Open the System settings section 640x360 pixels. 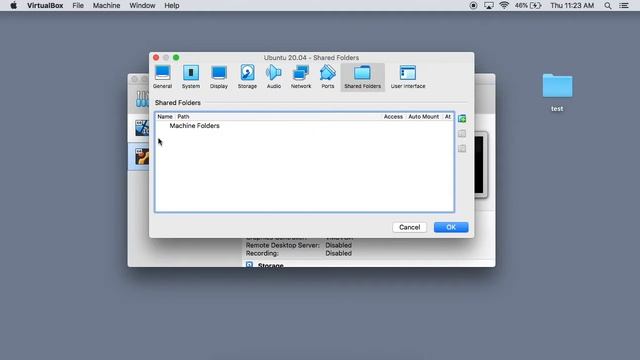point(191,77)
